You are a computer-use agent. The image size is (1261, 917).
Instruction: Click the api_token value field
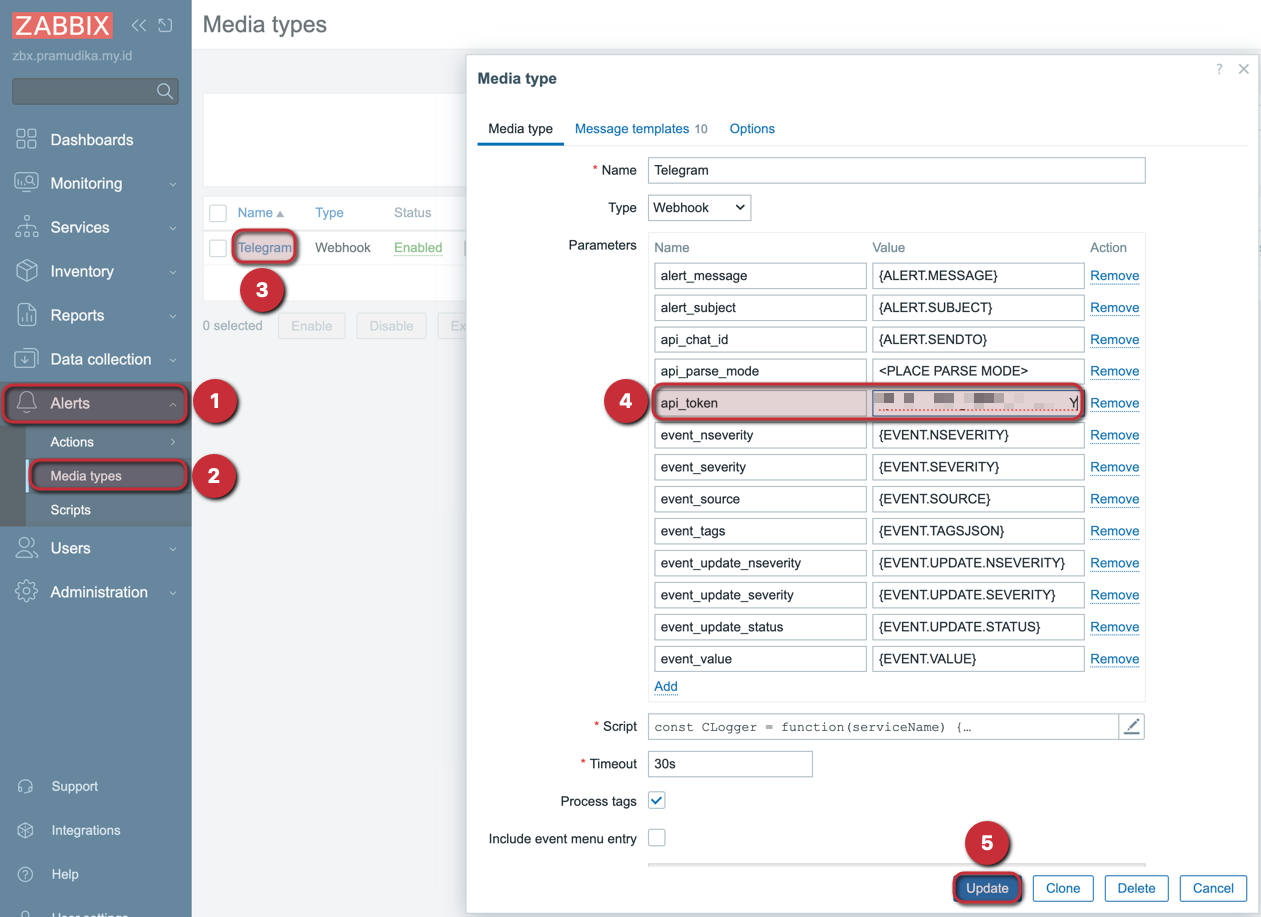click(978, 403)
